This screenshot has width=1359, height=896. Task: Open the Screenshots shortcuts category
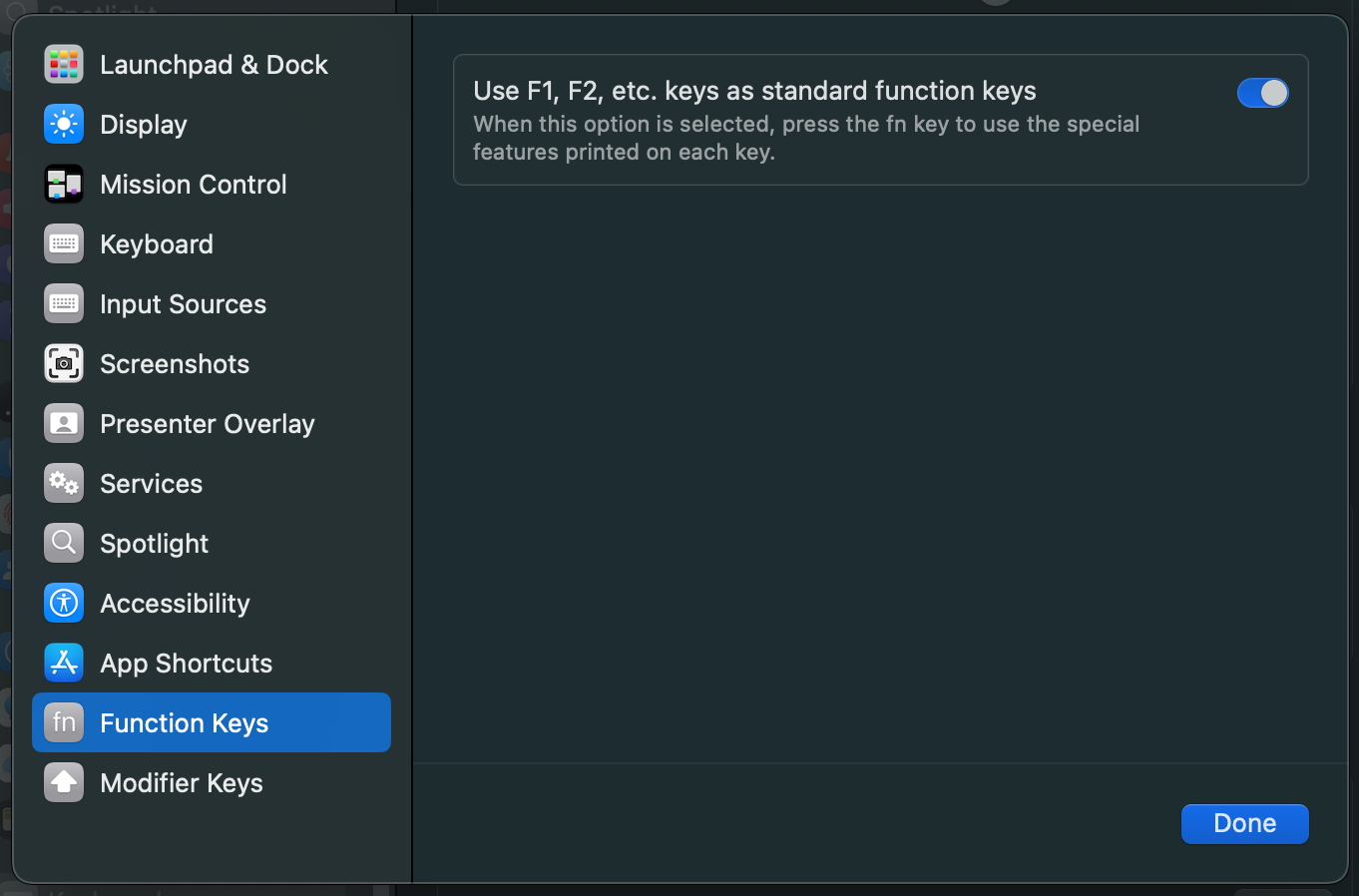point(212,364)
